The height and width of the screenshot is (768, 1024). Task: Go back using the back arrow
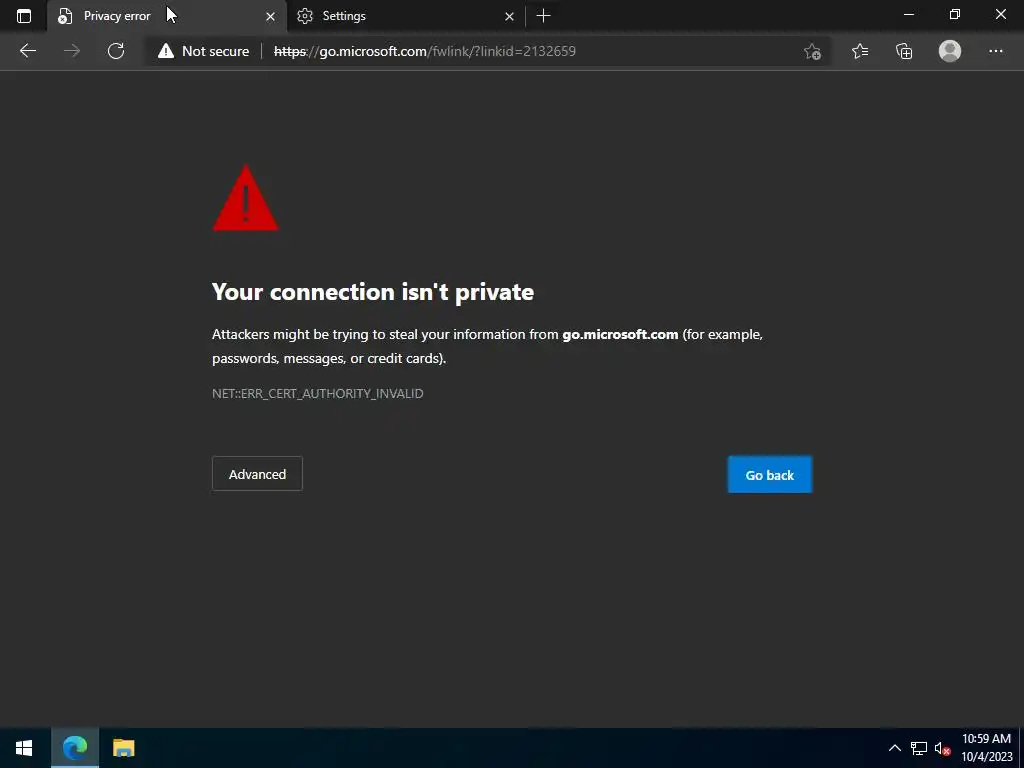27,51
